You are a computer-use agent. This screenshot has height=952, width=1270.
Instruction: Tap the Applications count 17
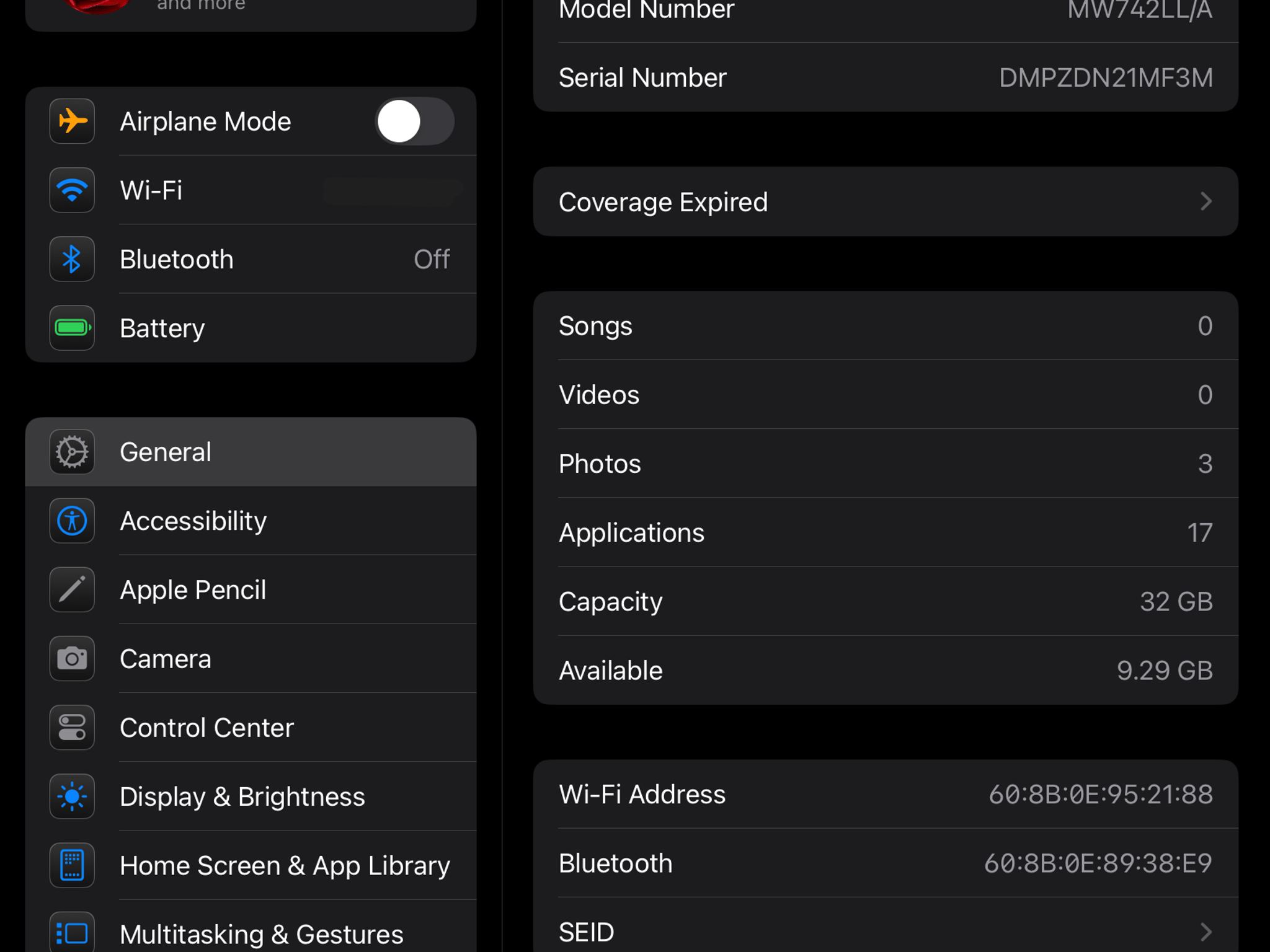pos(1200,533)
